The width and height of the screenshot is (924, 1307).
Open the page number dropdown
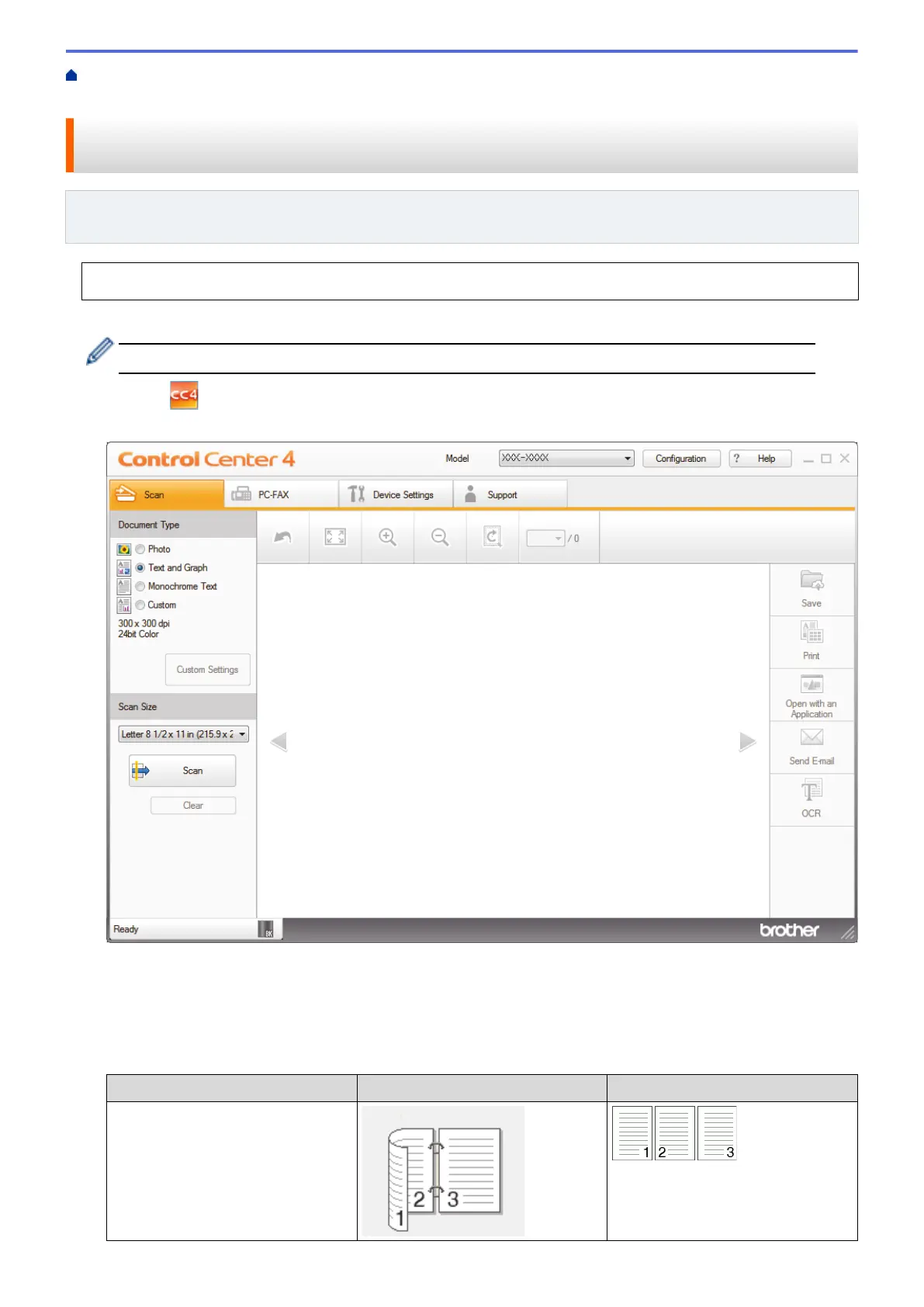545,538
